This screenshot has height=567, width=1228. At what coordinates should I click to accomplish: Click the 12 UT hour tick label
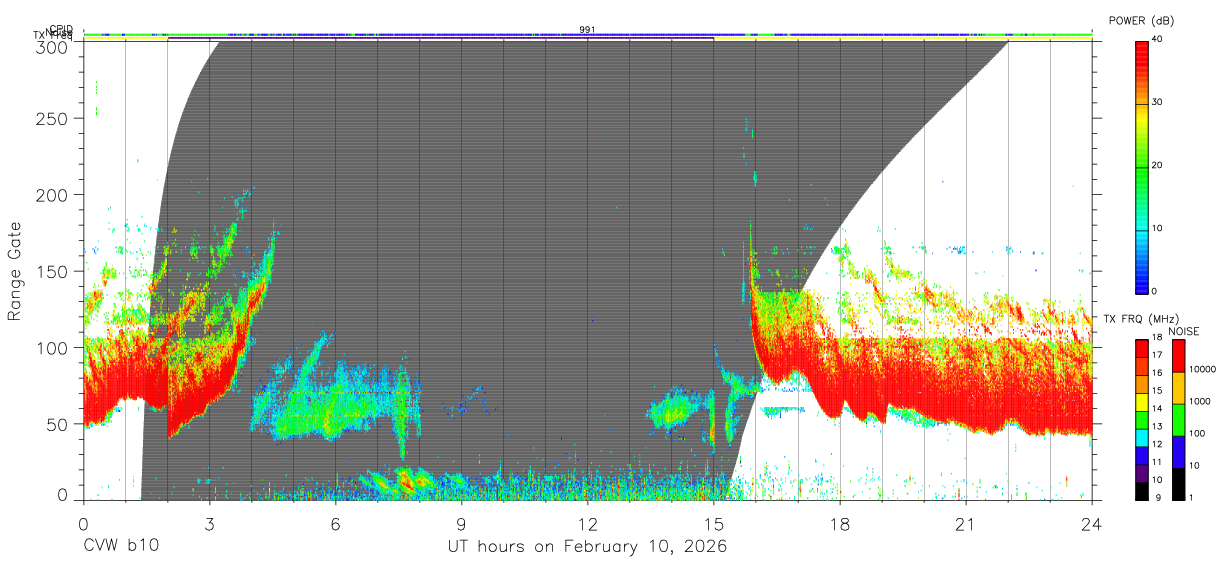(587, 524)
